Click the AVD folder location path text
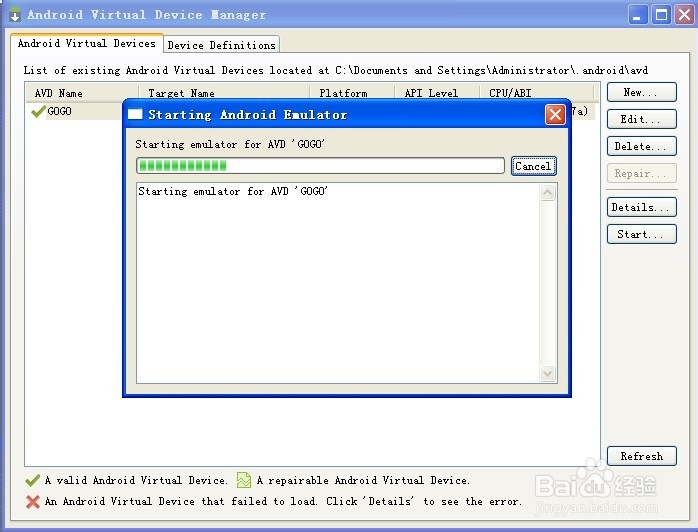Image resolution: width=698 pixels, height=532 pixels. pyautogui.click(x=491, y=70)
